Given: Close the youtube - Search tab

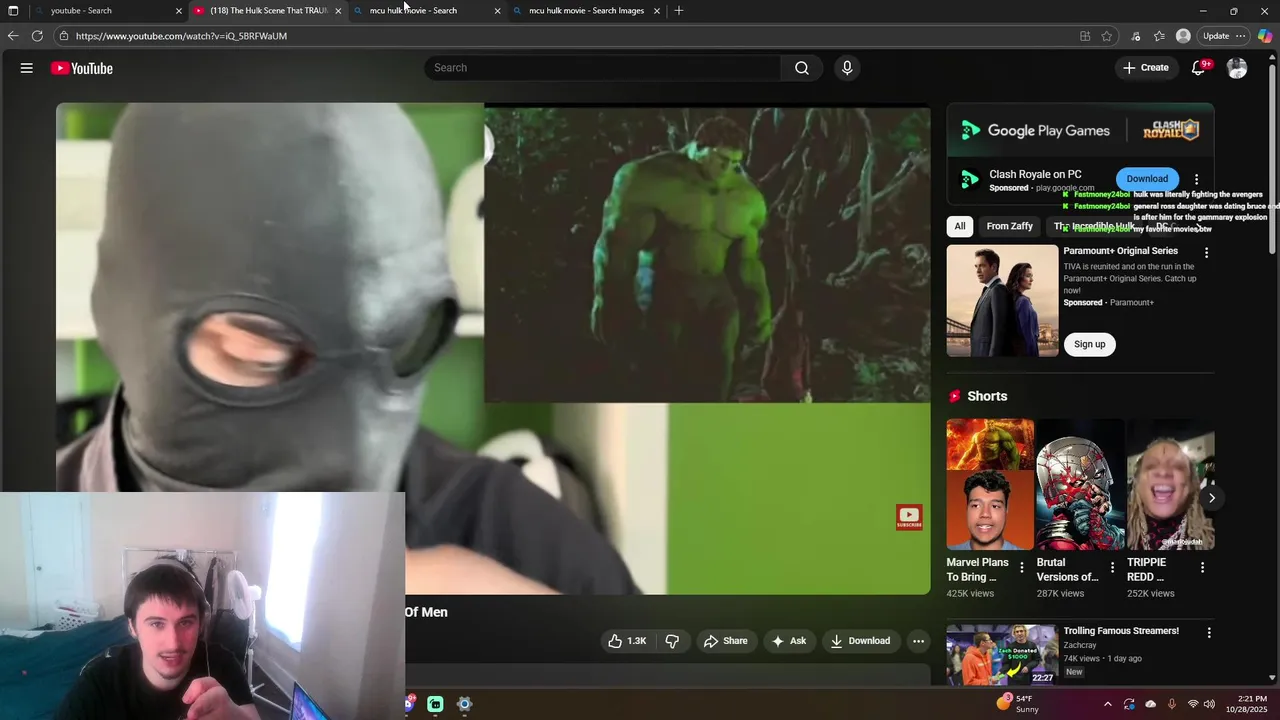Looking at the screenshot, I should (179, 11).
